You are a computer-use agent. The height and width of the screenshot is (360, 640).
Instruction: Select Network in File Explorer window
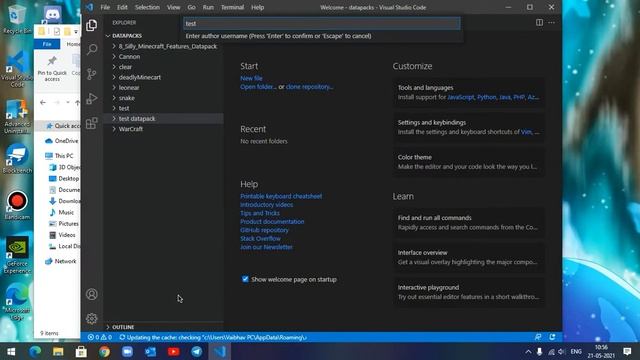tap(61, 261)
